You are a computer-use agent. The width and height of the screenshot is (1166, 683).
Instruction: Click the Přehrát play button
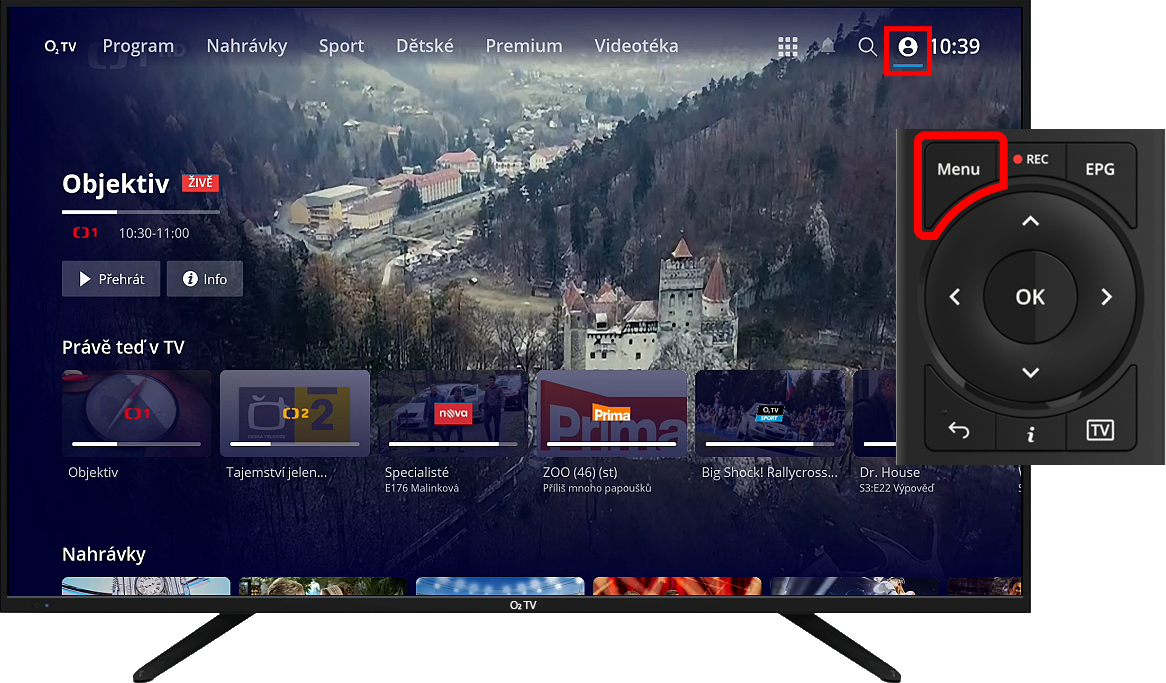point(110,279)
